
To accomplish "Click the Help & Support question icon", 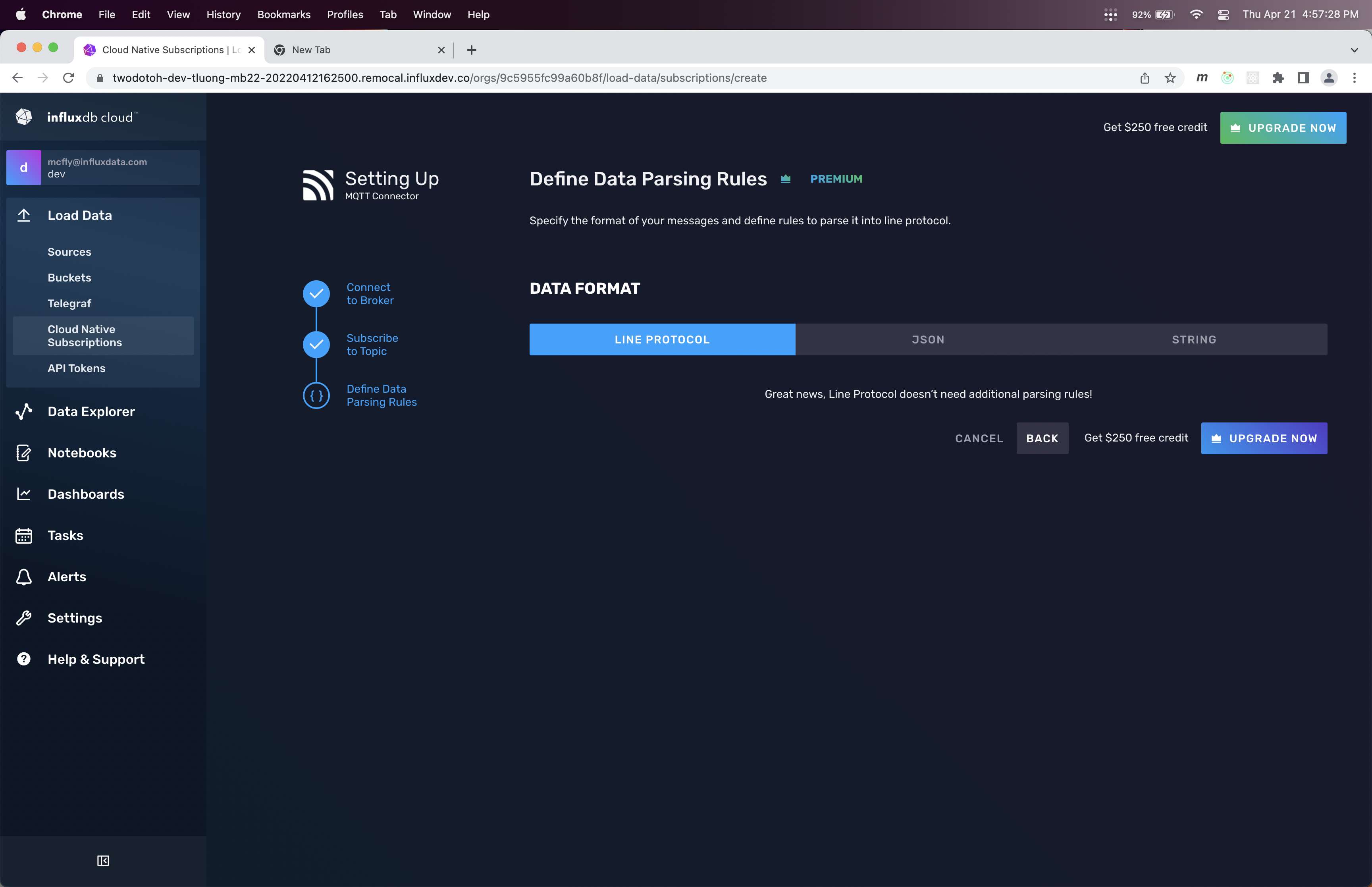I will point(23,659).
